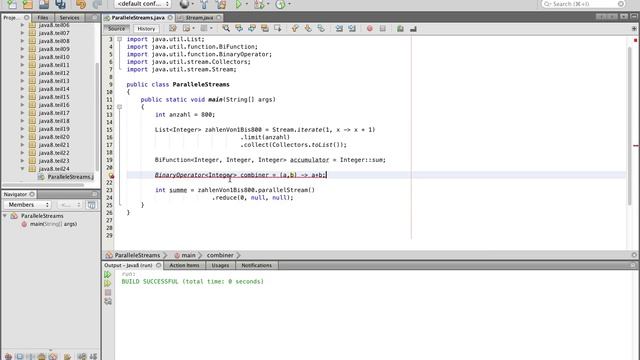Collapse the main method fold at line 12

point(119,107)
